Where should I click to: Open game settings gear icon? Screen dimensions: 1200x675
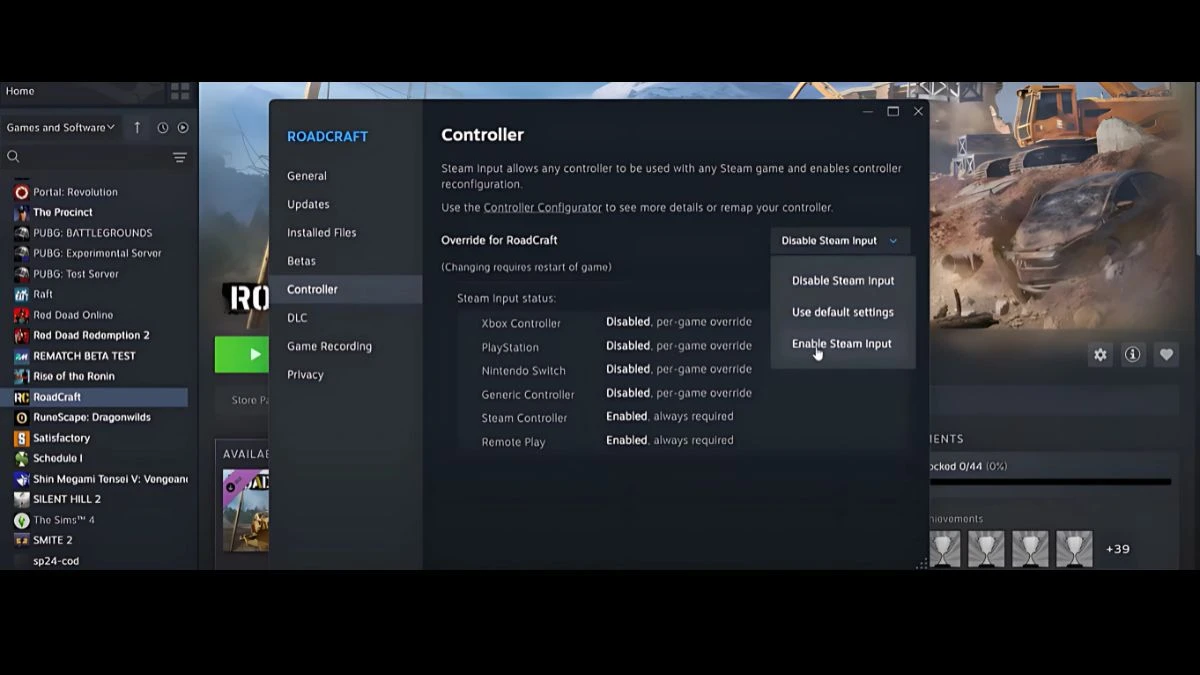1100,354
